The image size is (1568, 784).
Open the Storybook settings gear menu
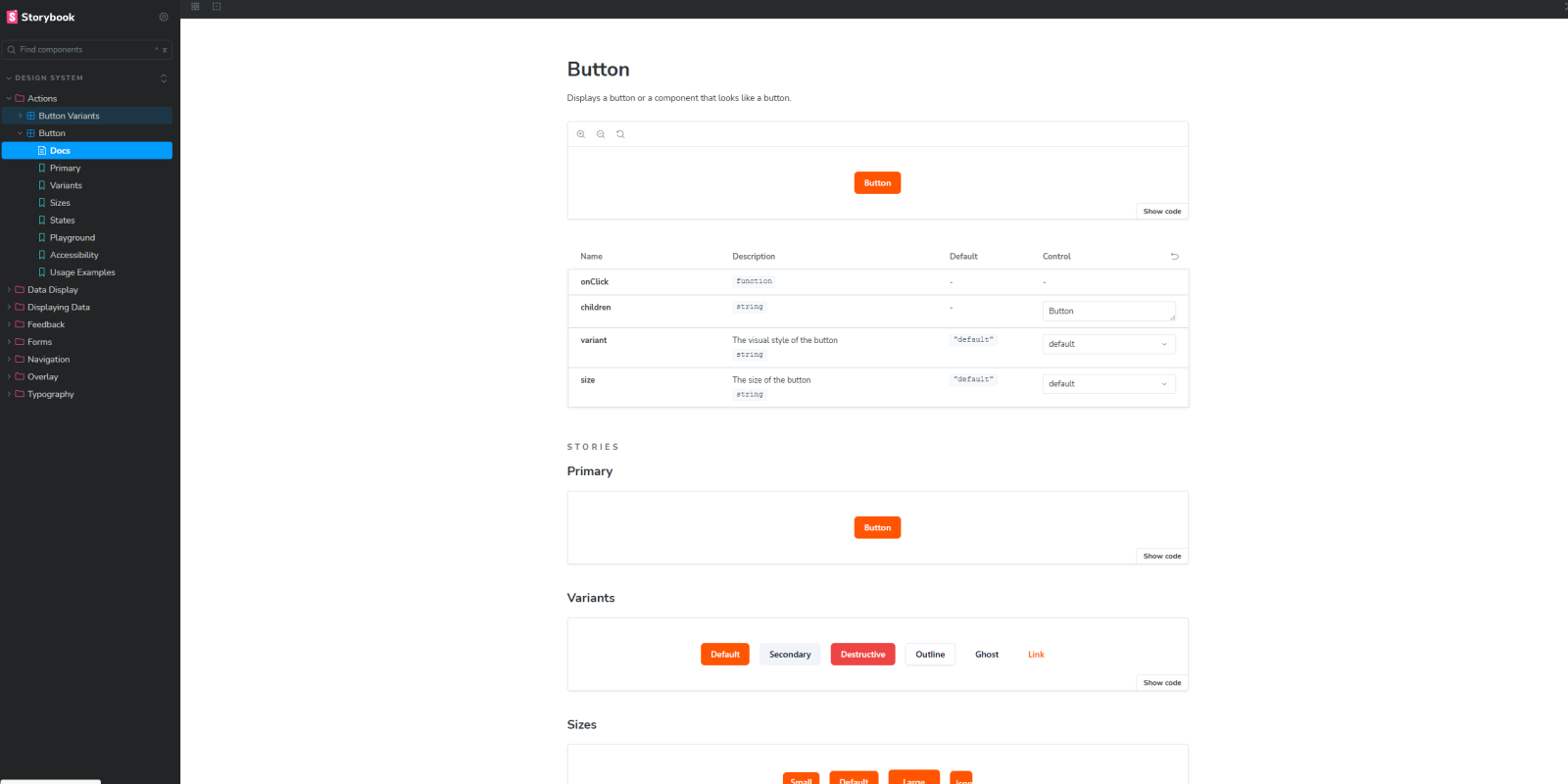(x=164, y=17)
